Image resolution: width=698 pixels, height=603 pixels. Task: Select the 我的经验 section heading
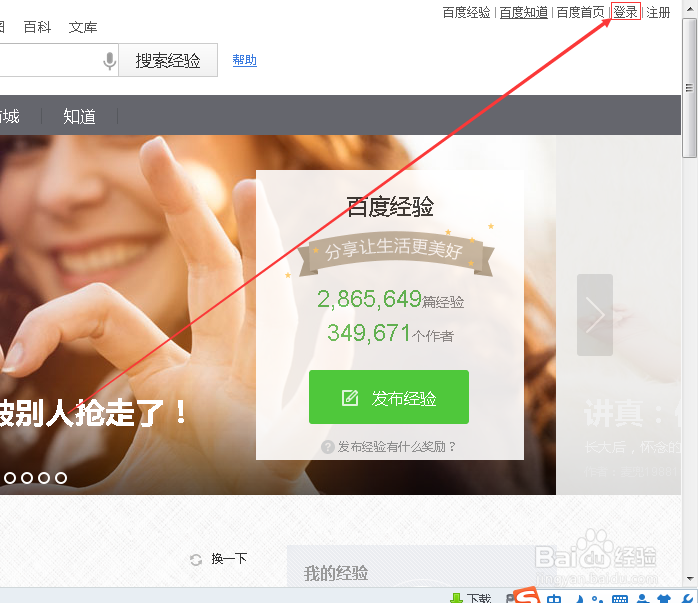point(336,573)
